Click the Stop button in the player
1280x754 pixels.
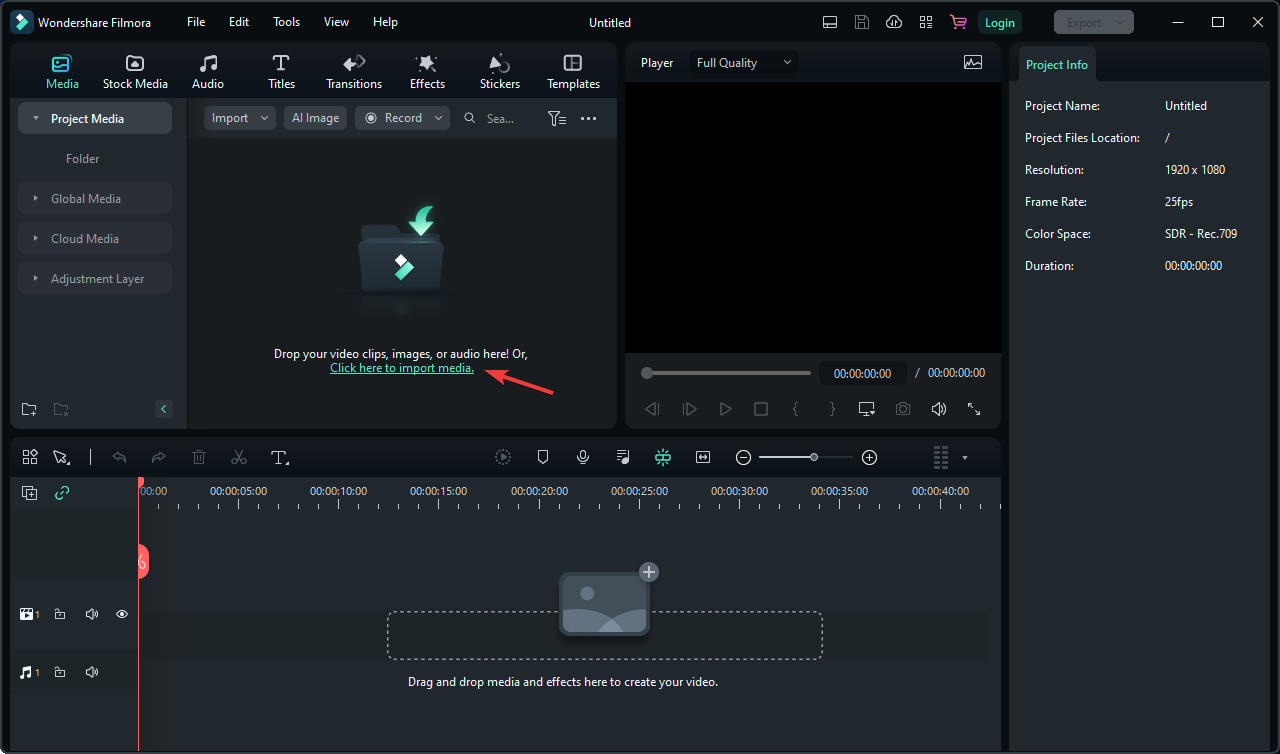point(761,409)
